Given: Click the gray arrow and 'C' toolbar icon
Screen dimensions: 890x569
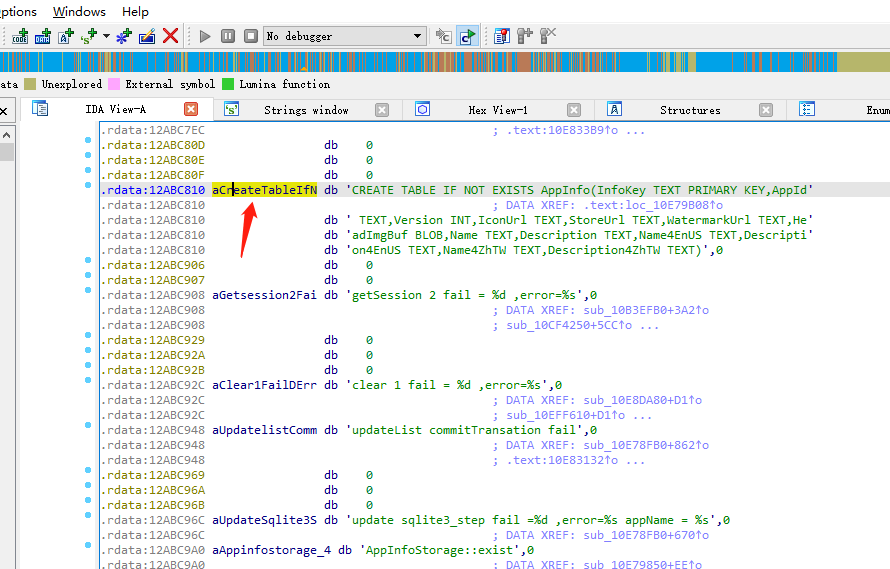Looking at the screenshot, I should click(443, 36).
